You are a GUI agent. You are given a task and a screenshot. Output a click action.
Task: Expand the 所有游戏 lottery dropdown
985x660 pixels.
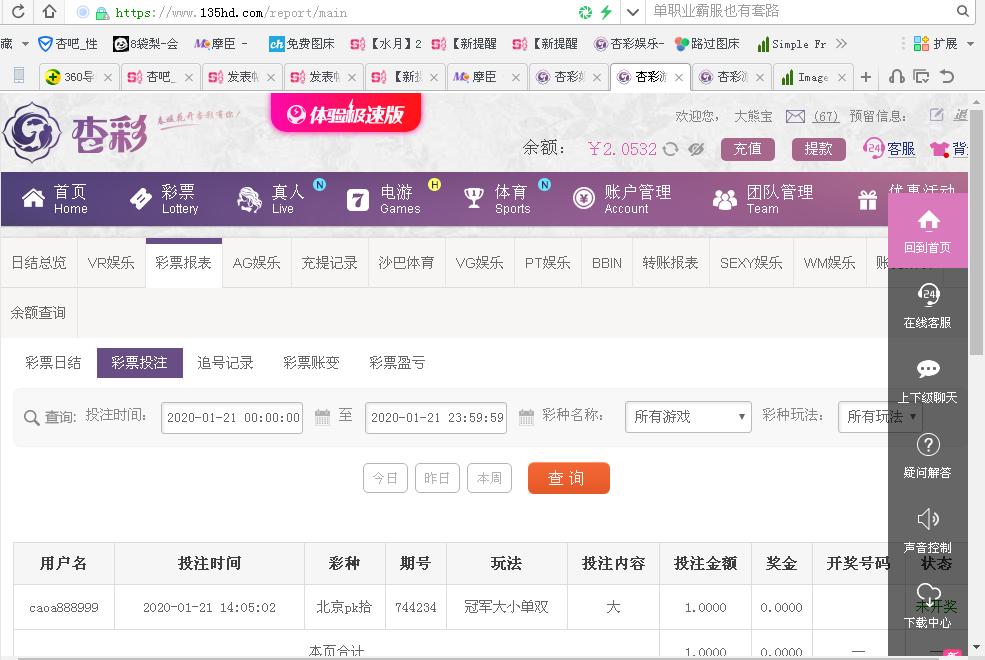point(688,417)
